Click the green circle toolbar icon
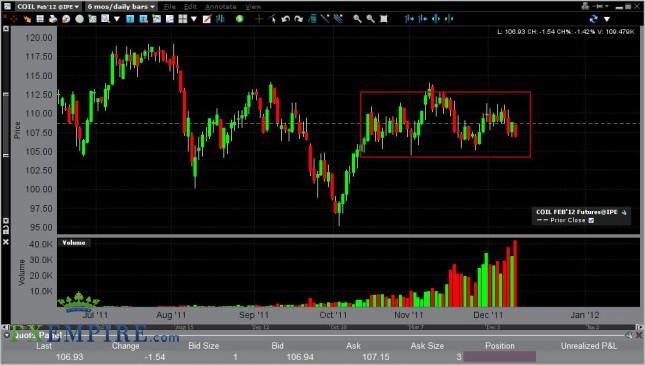 pyautogui.click(x=239, y=19)
